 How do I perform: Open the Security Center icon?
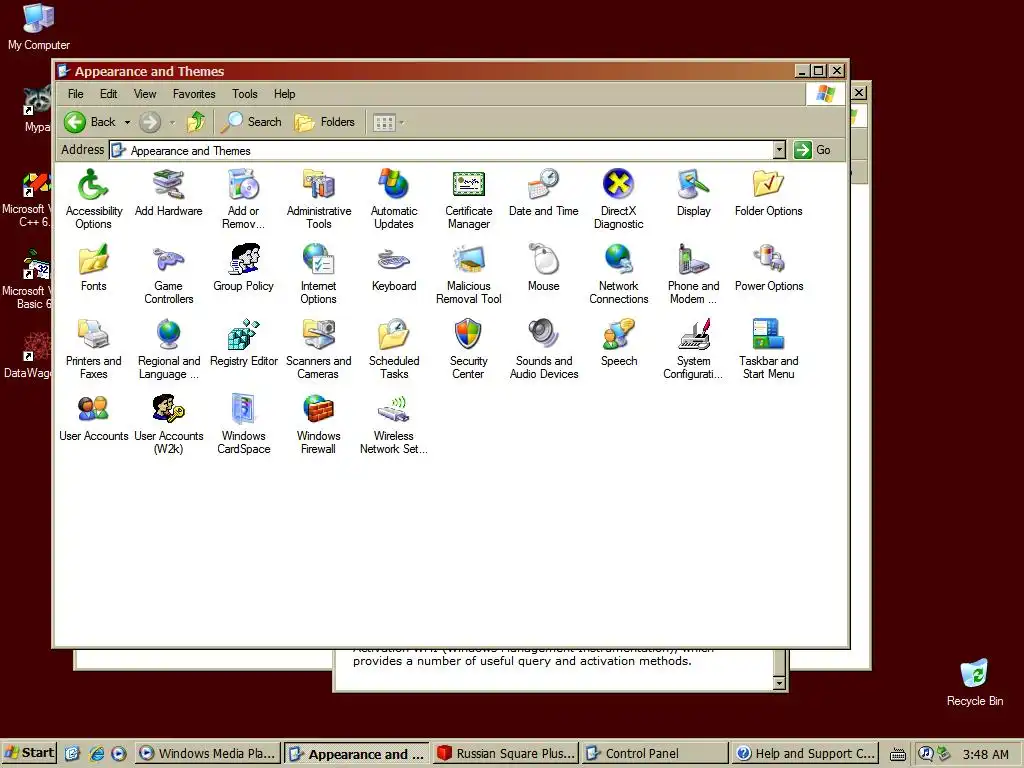469,349
